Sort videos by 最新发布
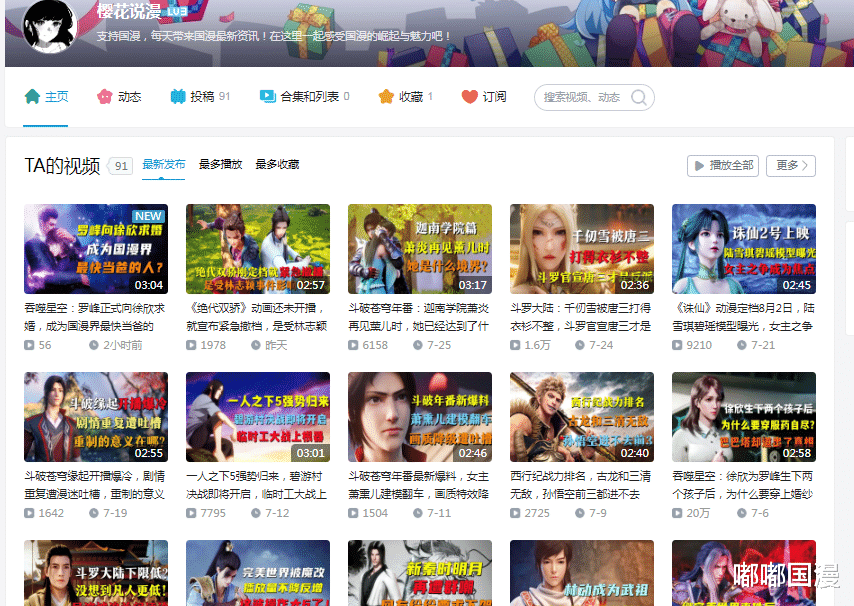The height and width of the screenshot is (606, 854). [x=163, y=164]
